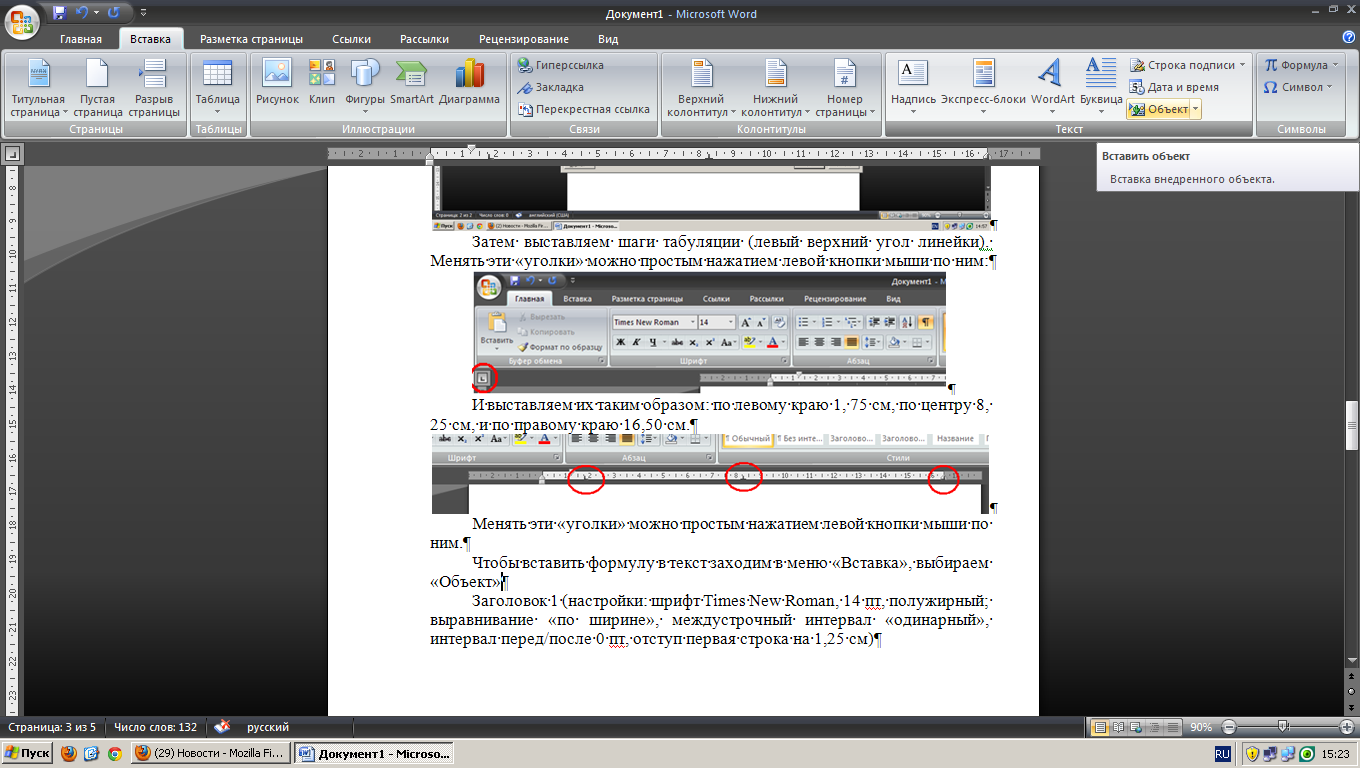Screen dimensions: 1360x768
Task: Click Дата и время to insert date
Action: (x=1174, y=87)
